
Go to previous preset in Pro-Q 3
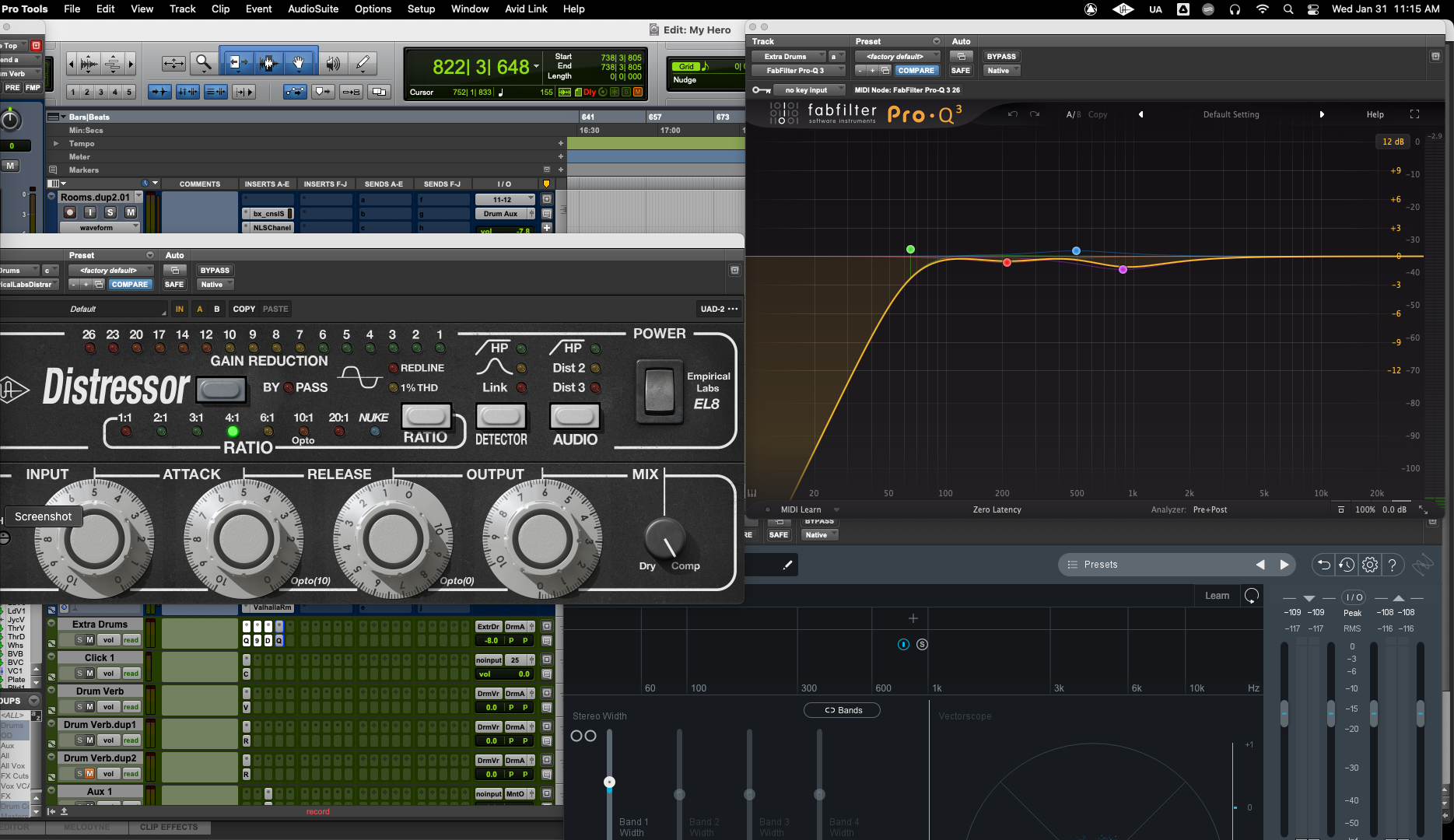[x=1141, y=114]
